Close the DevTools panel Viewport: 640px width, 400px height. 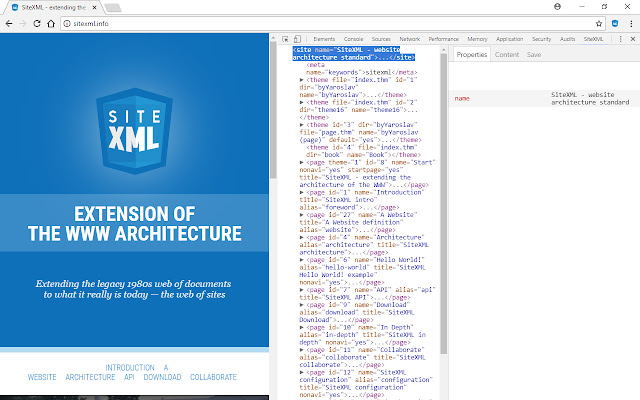click(633, 39)
